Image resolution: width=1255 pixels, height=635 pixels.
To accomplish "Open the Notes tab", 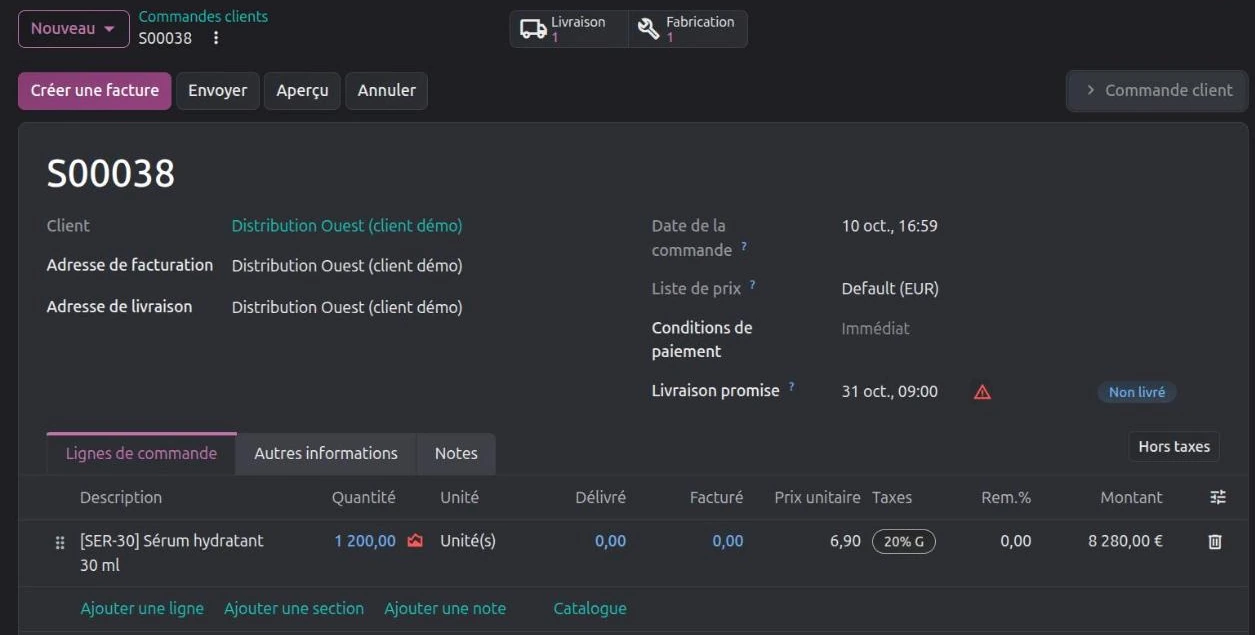I will (456, 453).
